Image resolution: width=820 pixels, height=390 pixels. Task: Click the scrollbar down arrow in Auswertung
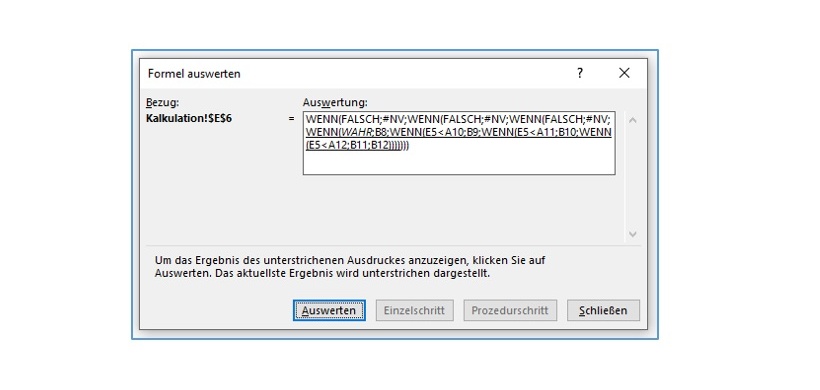point(632,234)
